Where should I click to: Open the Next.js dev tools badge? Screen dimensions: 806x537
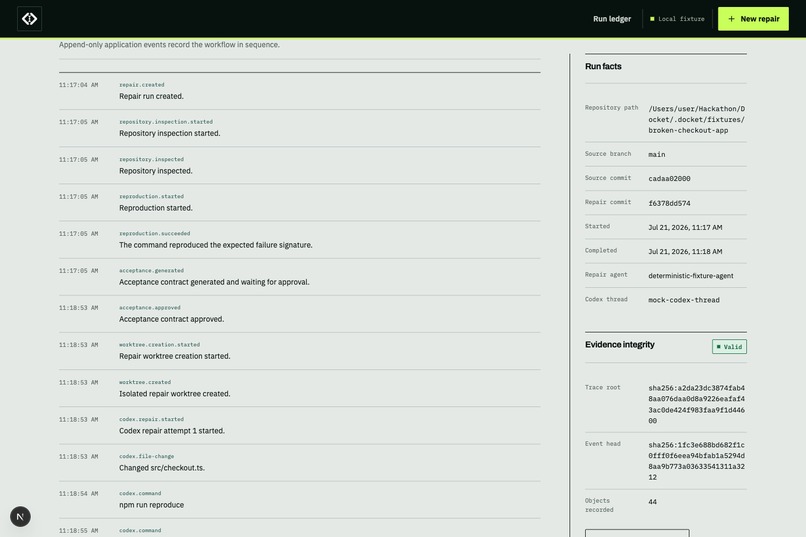point(20,516)
